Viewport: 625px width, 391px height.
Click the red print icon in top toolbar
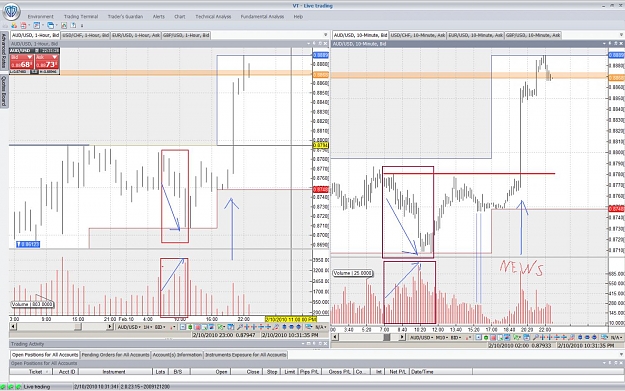(23, 26)
